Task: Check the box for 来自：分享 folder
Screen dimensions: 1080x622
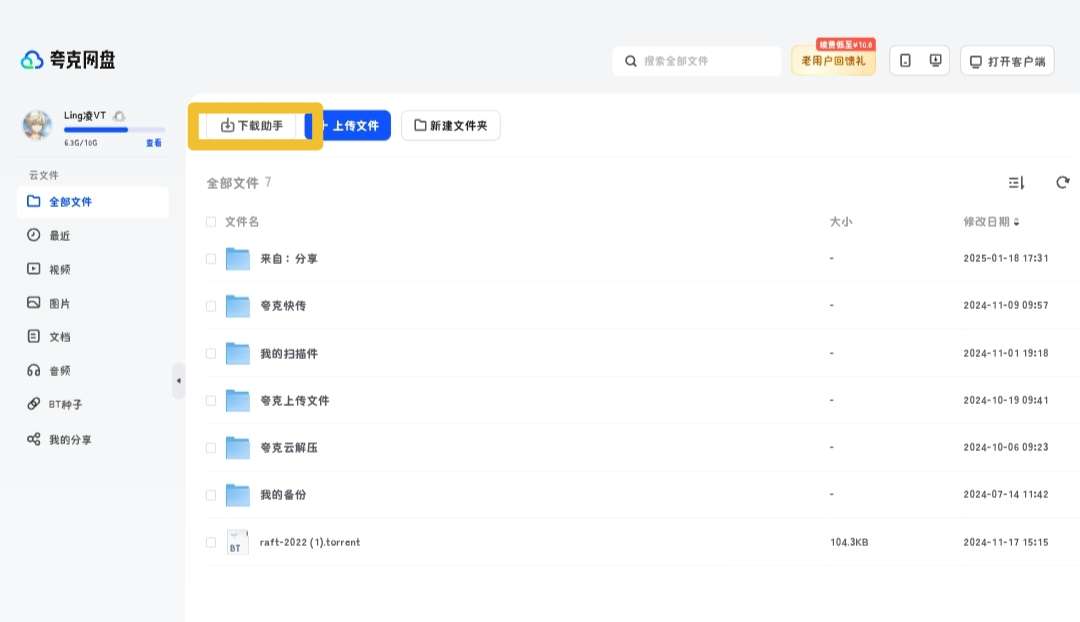Action: [x=210, y=259]
